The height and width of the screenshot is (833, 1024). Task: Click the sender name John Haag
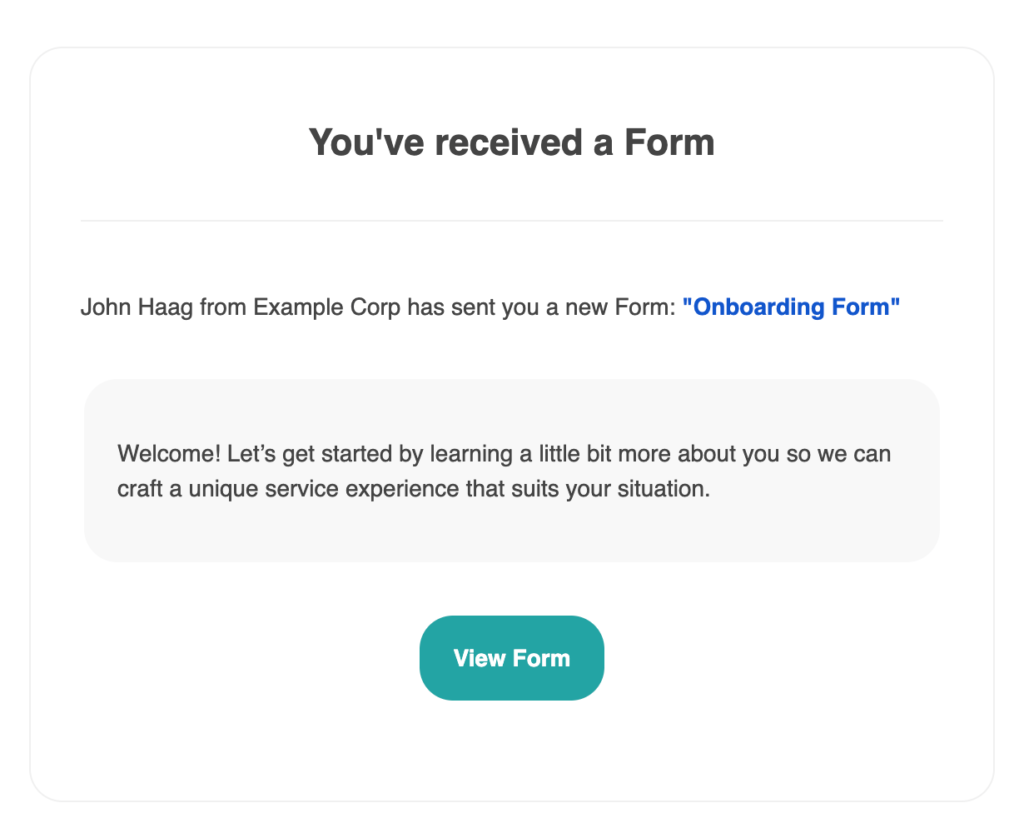point(136,306)
